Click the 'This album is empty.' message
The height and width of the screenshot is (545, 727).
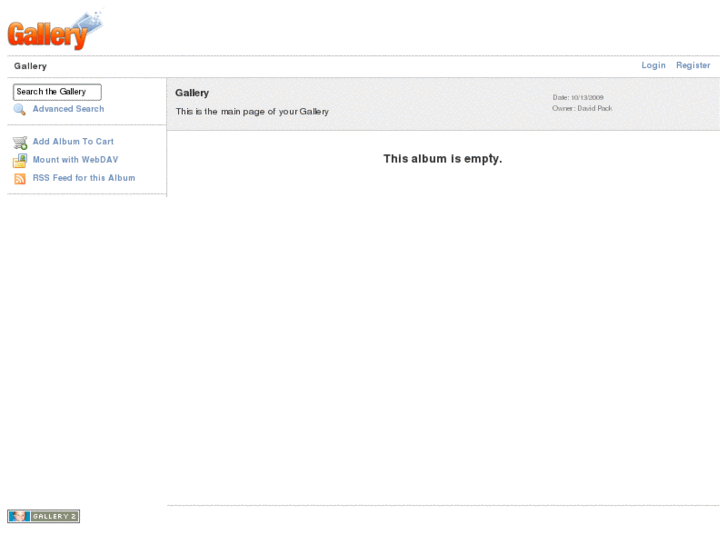(443, 159)
